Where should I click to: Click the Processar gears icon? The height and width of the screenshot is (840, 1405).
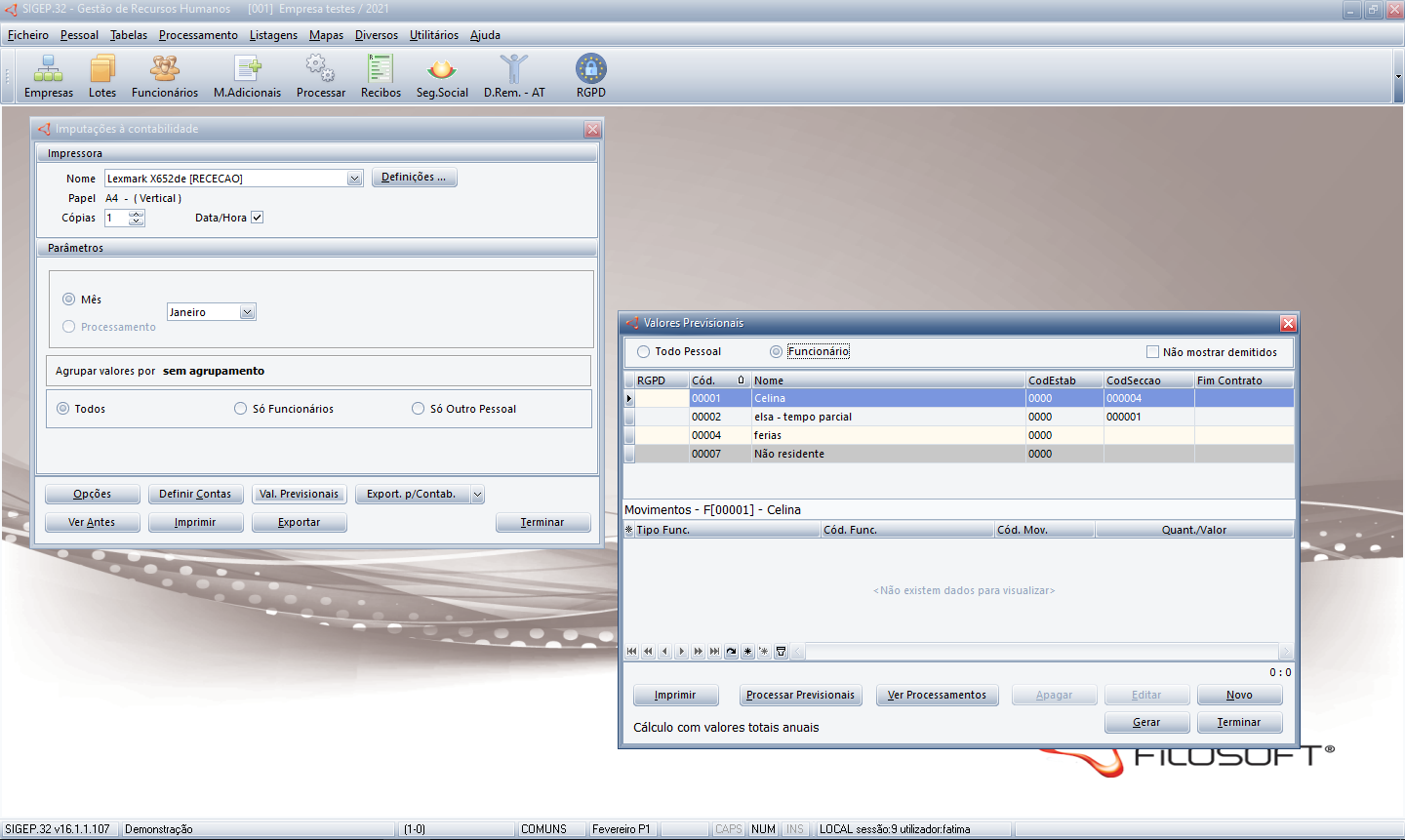(321, 76)
